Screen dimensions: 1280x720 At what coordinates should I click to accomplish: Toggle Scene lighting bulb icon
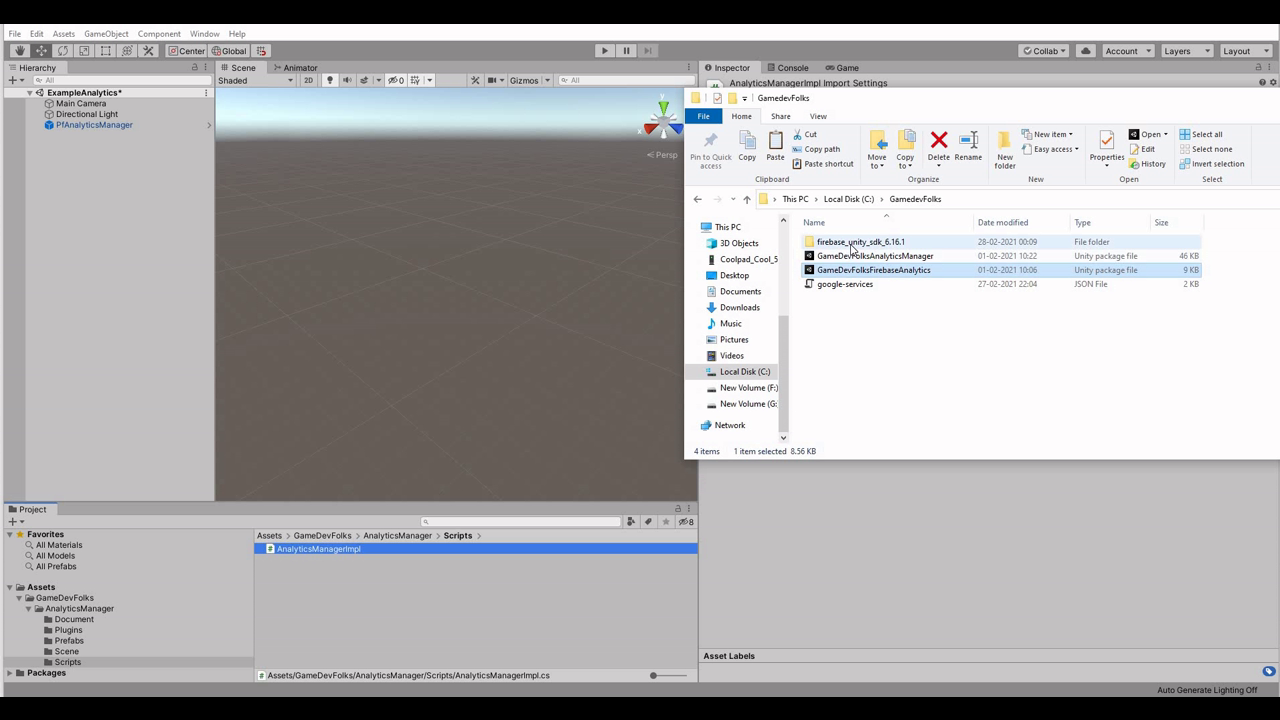(x=329, y=80)
